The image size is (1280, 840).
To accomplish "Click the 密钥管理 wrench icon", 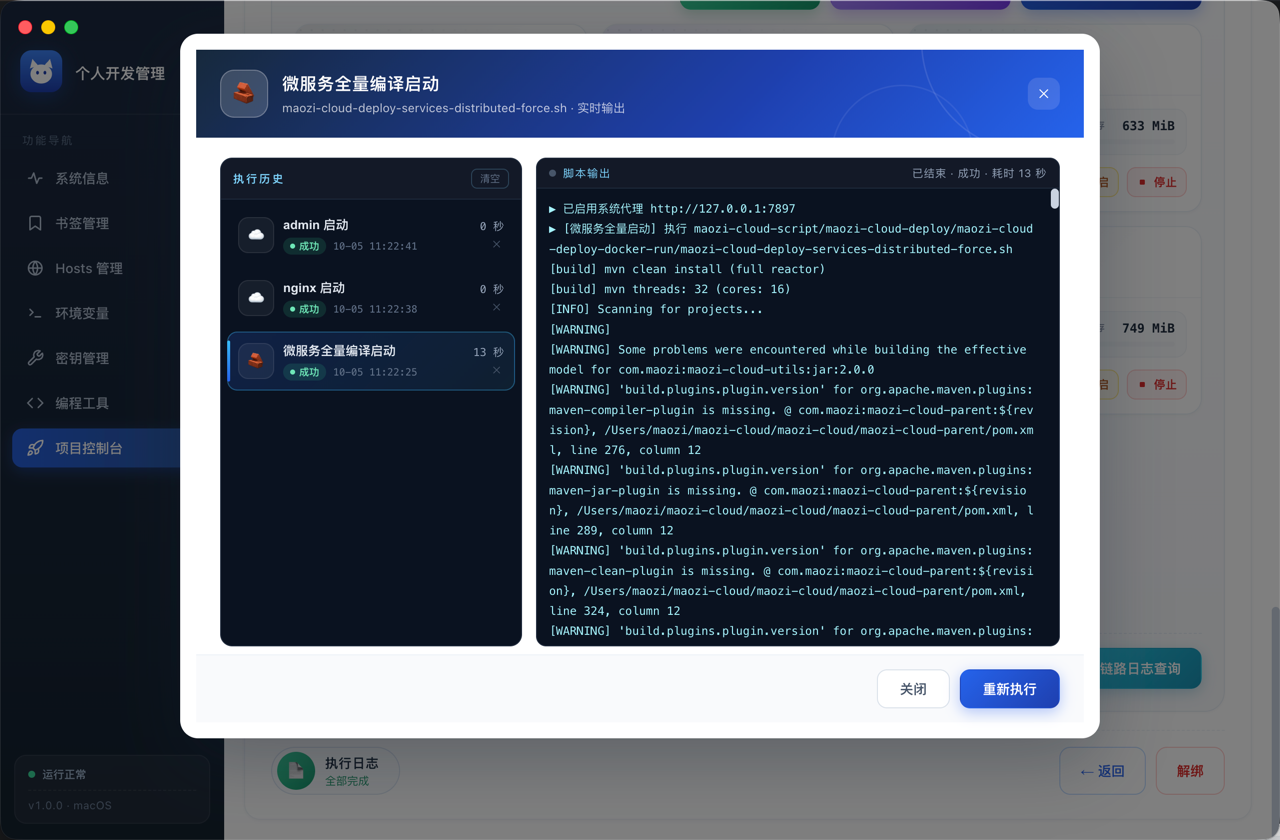I will [35, 358].
